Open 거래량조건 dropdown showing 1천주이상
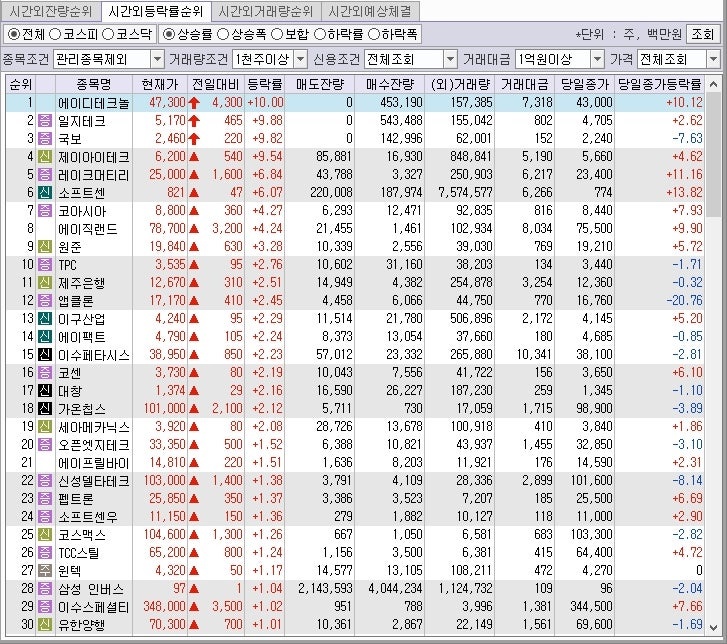The image size is (727, 644). pos(269,59)
